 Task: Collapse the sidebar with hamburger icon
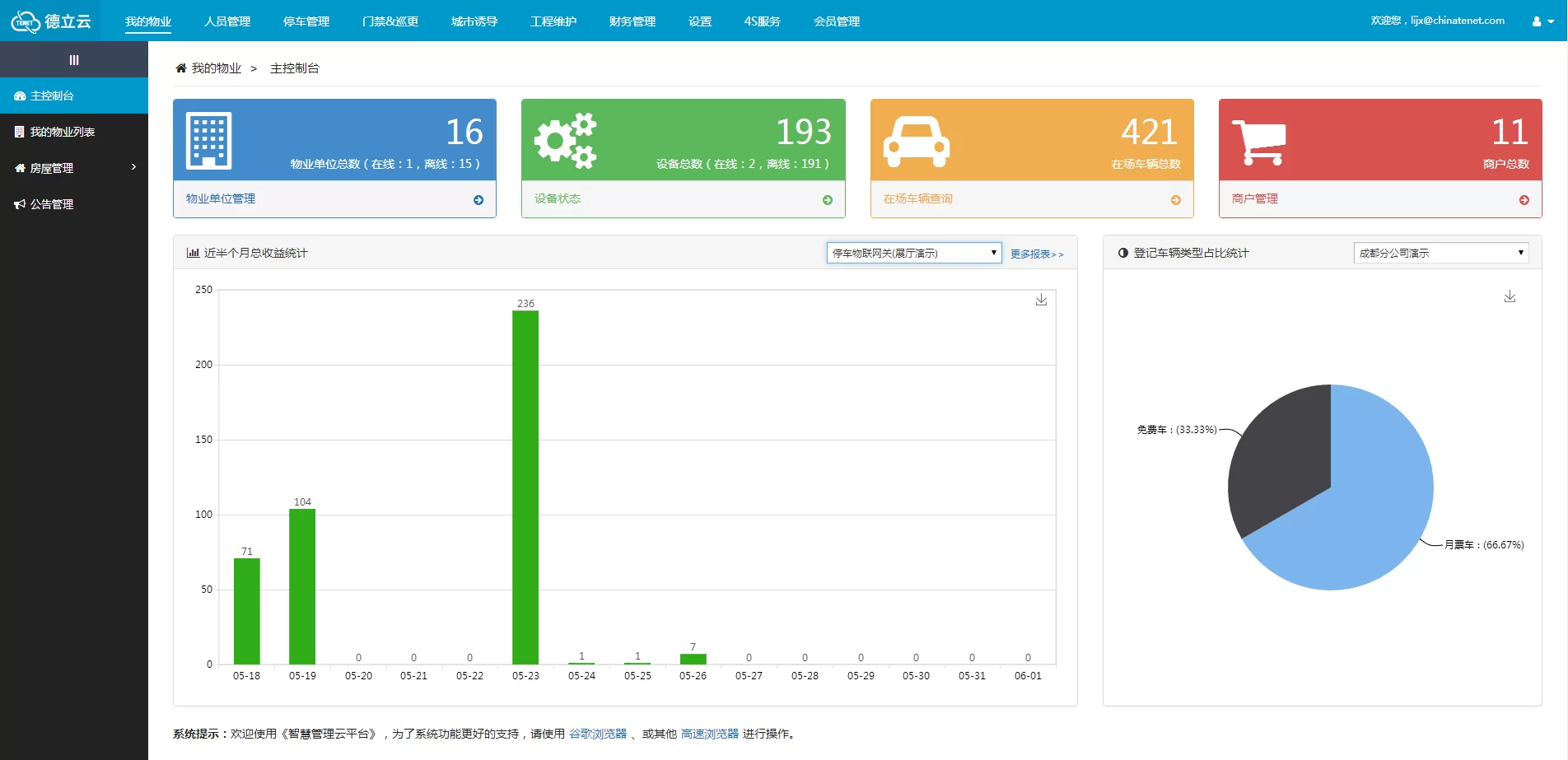point(74,60)
